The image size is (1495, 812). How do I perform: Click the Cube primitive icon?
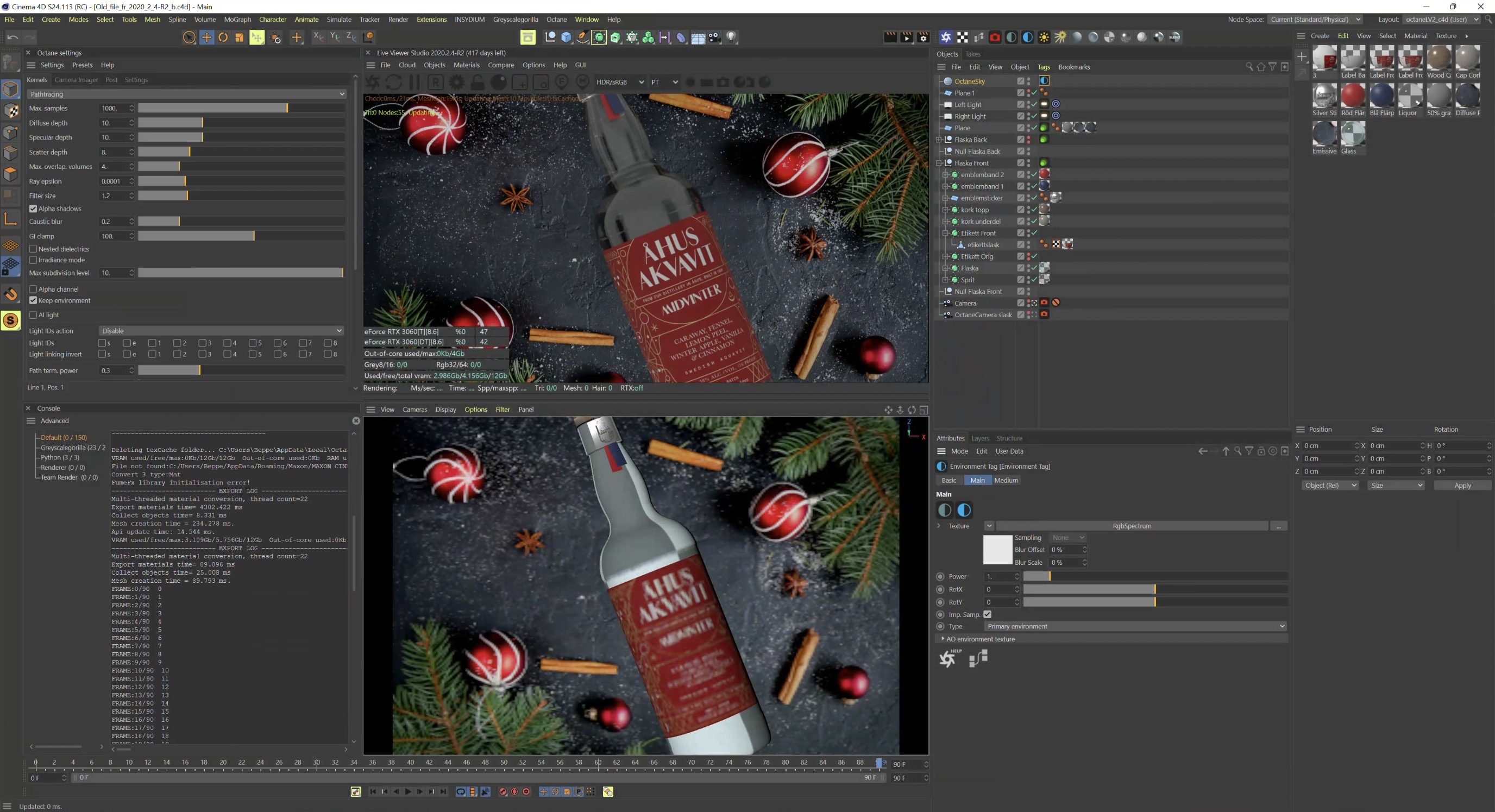567,37
